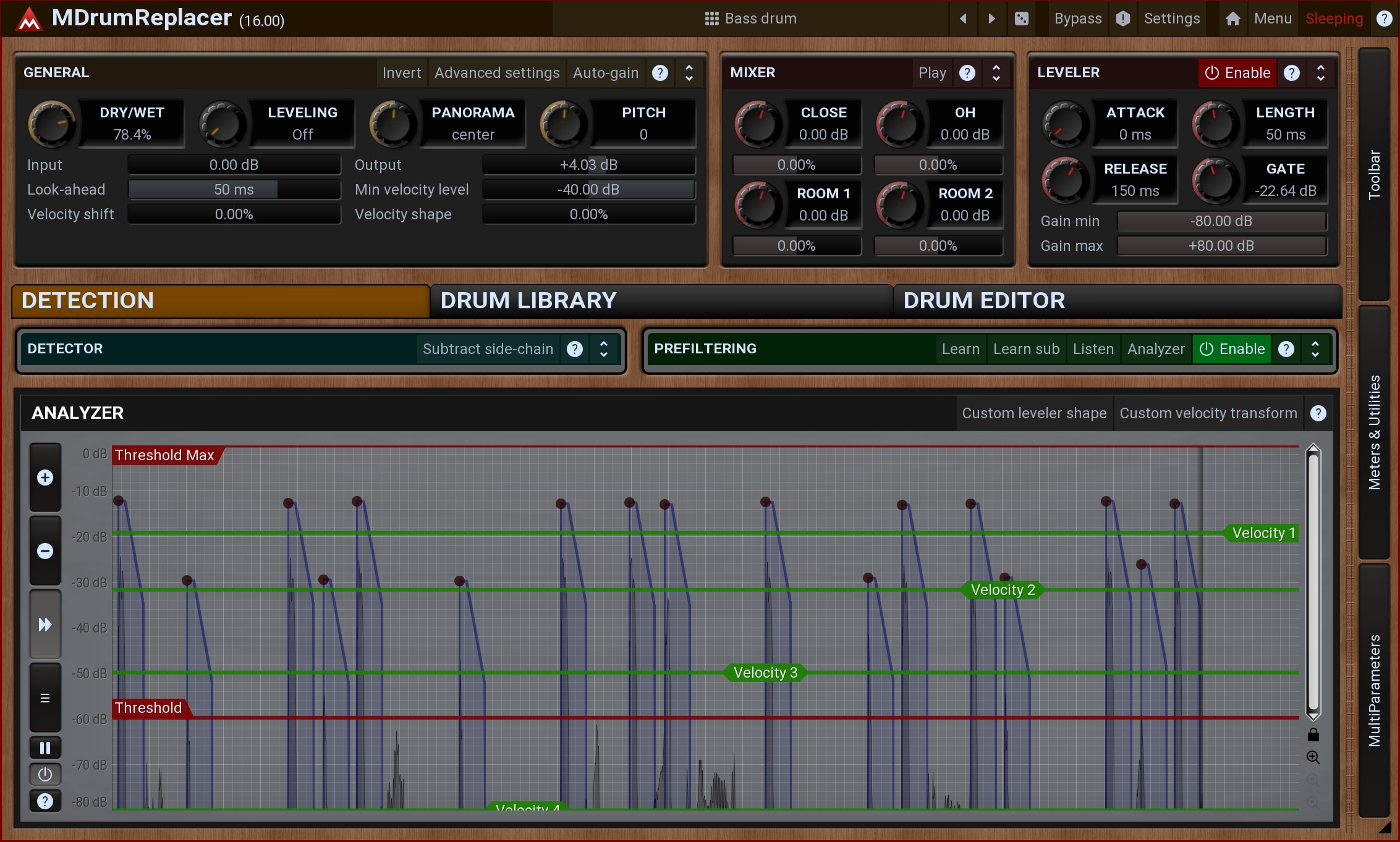Click the Look-ahead 50 ms slider

point(234,190)
